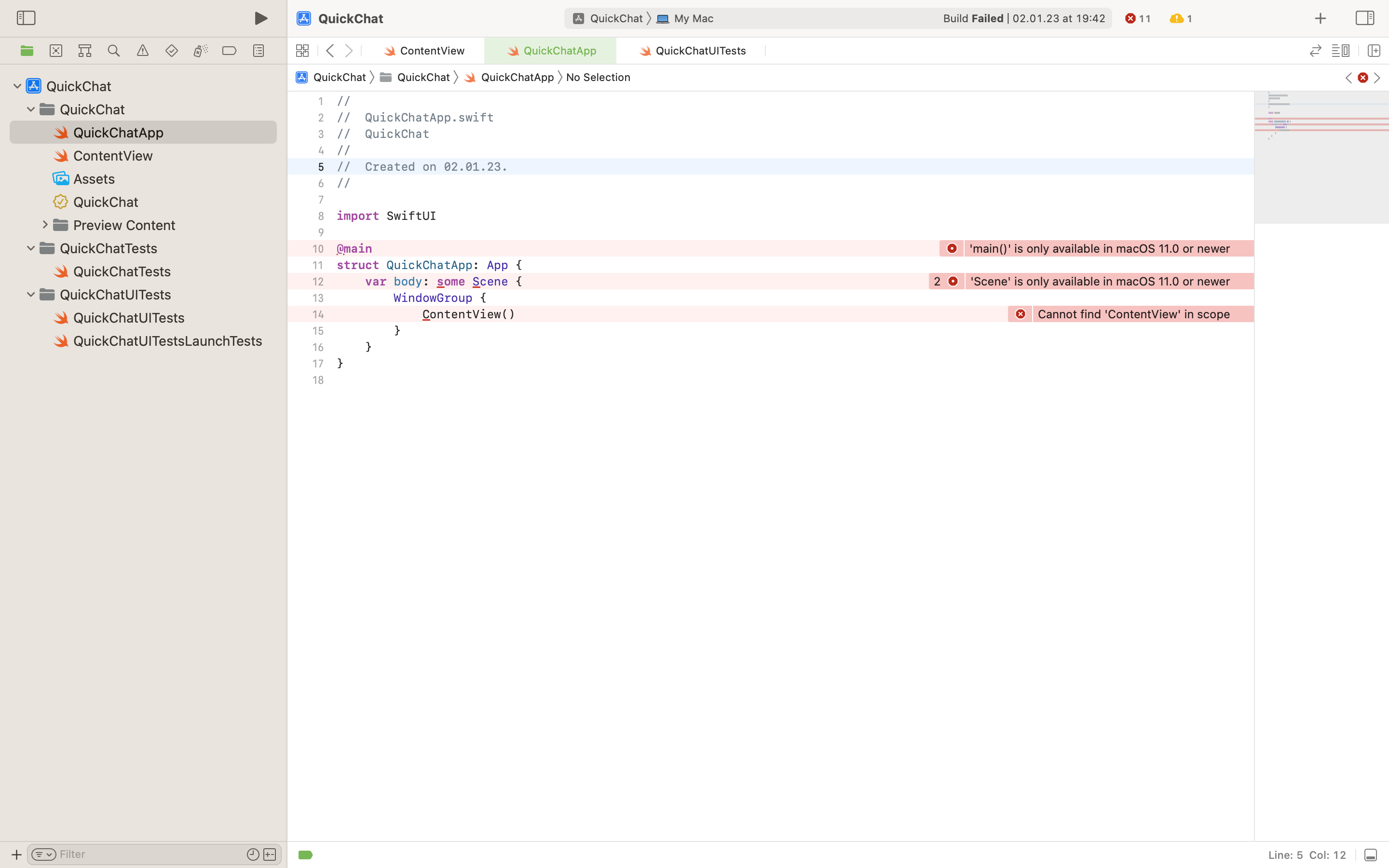Viewport: 1389px width, 868px height.
Task: Collapse the QuickChatUITests folder
Action: [x=31, y=295]
